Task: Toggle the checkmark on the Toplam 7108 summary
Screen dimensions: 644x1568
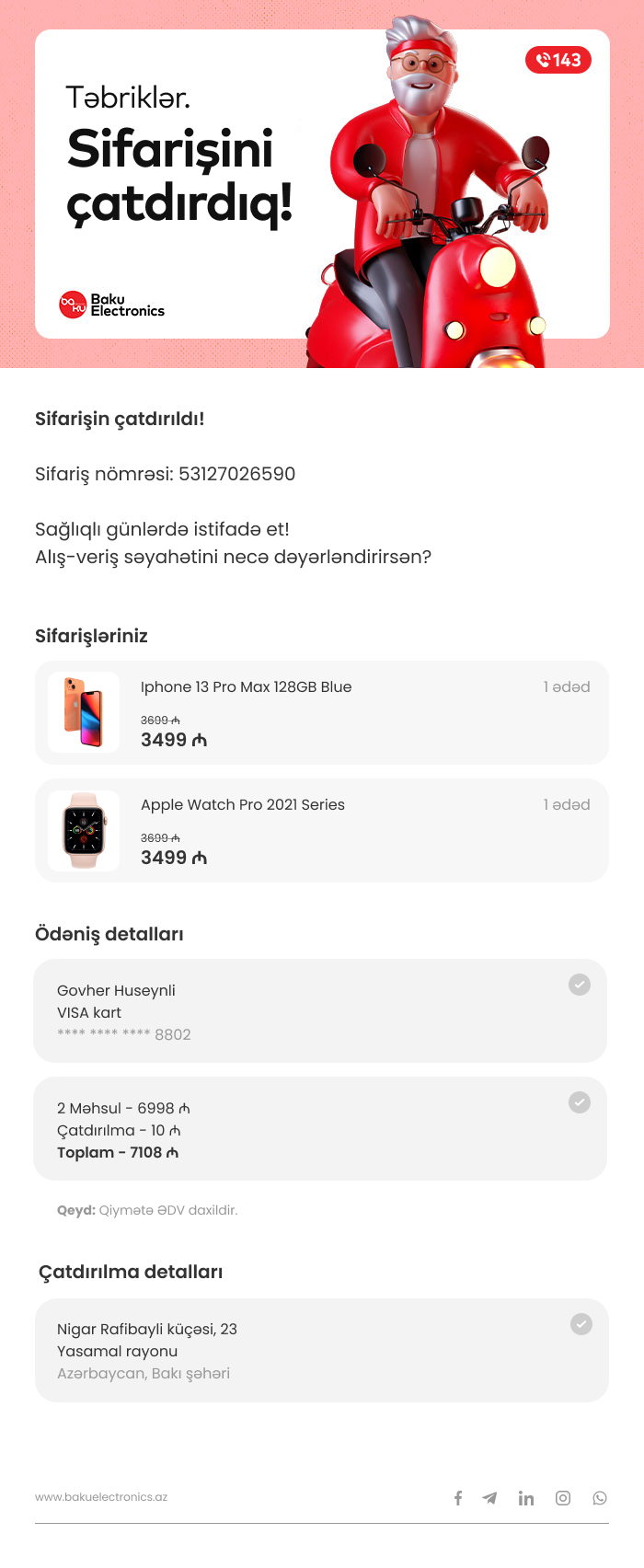Action: pos(580,1102)
